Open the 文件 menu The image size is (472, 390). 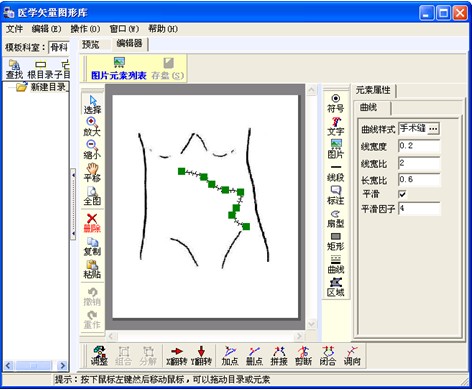(14, 29)
